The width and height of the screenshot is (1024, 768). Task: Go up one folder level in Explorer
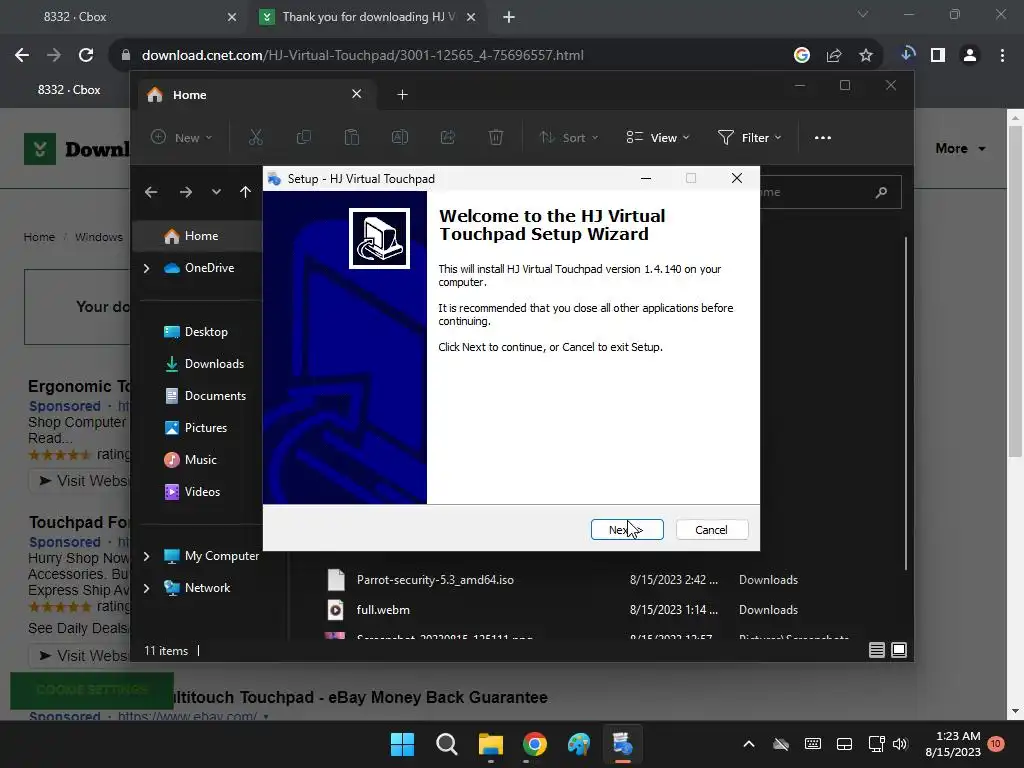[x=245, y=192]
